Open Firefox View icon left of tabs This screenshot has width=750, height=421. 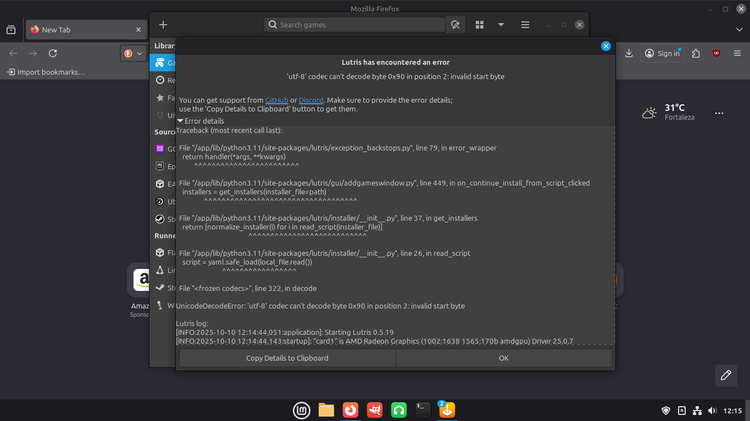[x=11, y=30]
